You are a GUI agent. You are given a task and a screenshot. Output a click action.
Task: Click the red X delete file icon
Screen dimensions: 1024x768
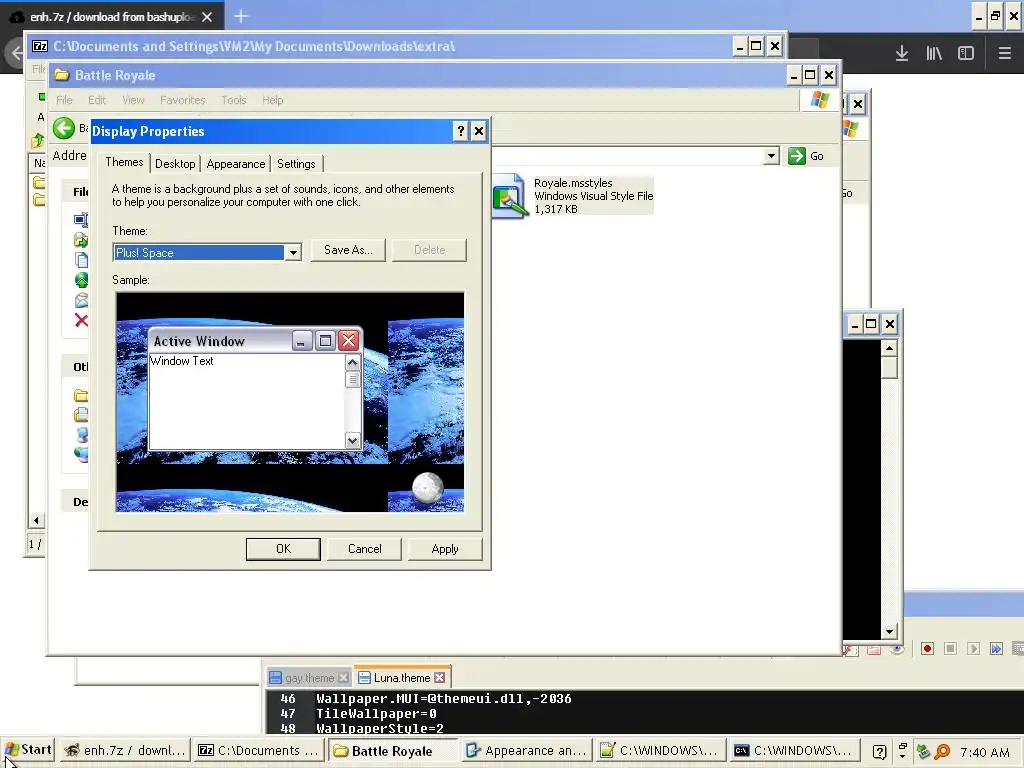pyautogui.click(x=81, y=320)
